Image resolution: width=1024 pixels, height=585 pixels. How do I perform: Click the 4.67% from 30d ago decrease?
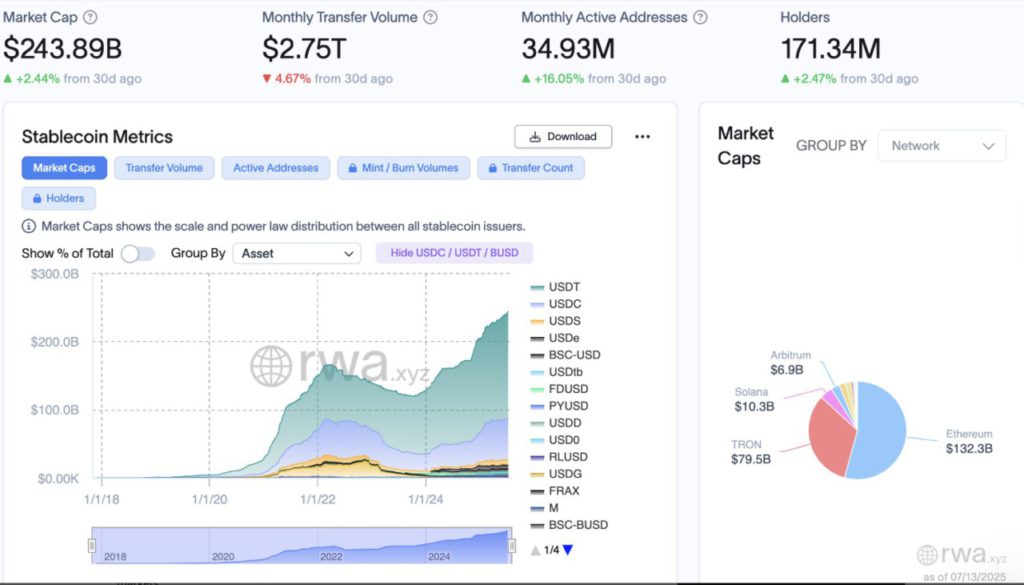click(x=327, y=79)
